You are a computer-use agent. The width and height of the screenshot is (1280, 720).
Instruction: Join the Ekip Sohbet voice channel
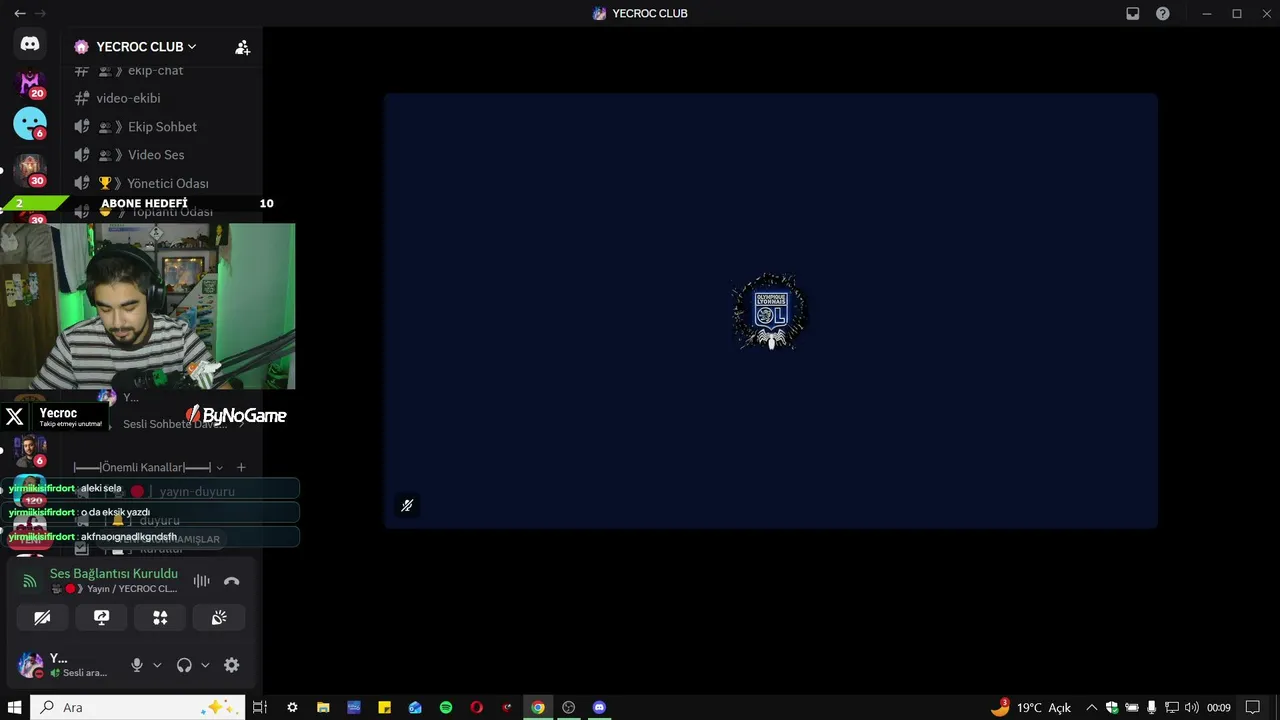click(161, 126)
